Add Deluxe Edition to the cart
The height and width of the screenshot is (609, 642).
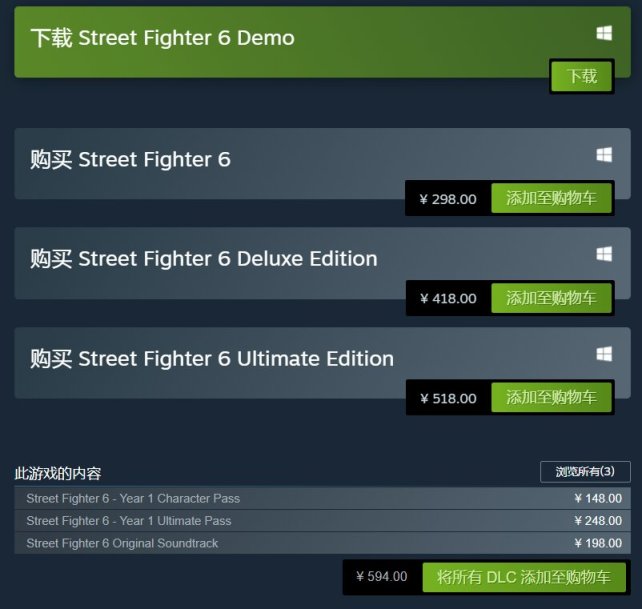[551, 298]
